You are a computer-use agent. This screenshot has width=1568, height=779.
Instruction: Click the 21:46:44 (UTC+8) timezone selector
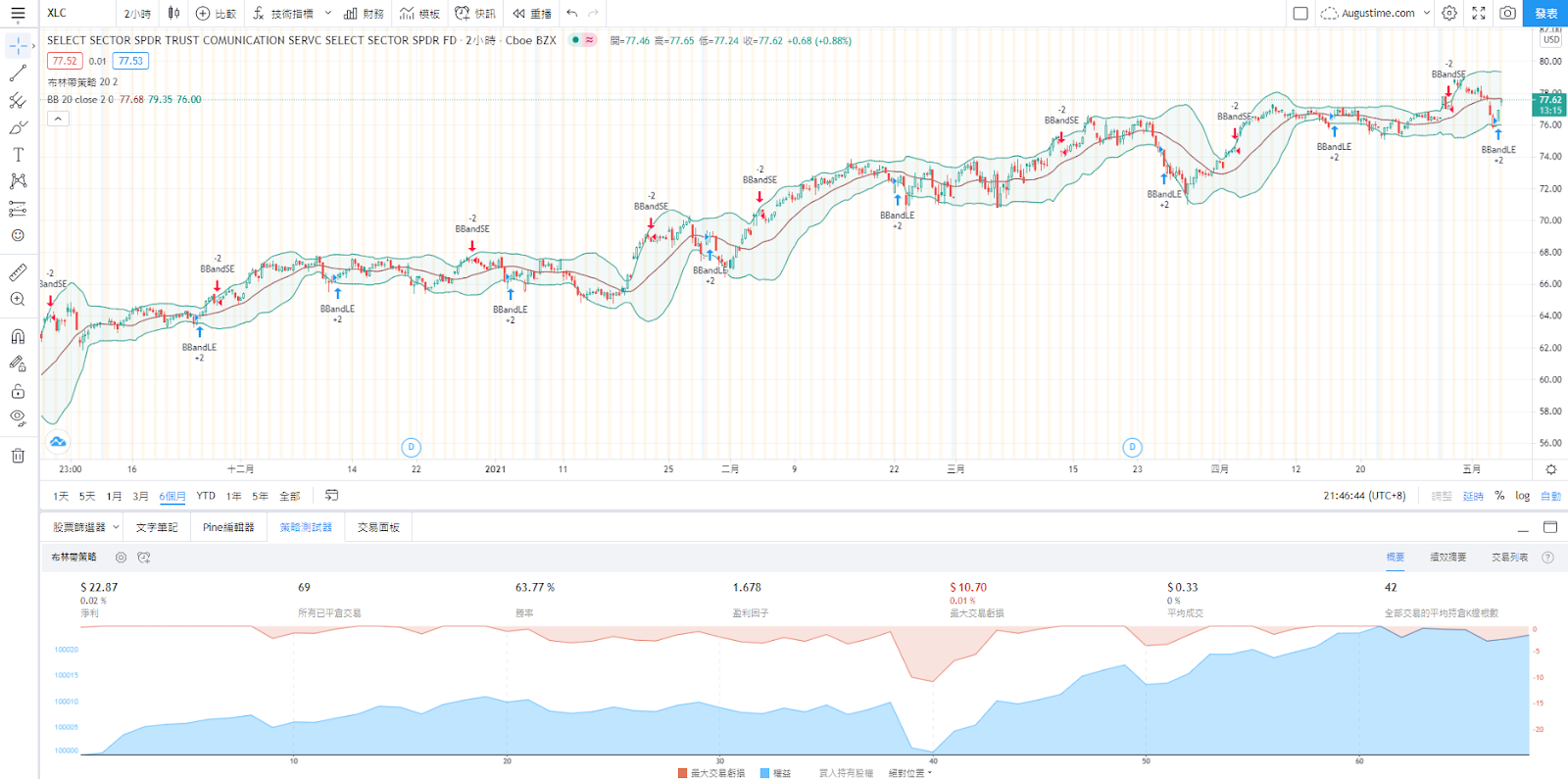coord(1364,496)
